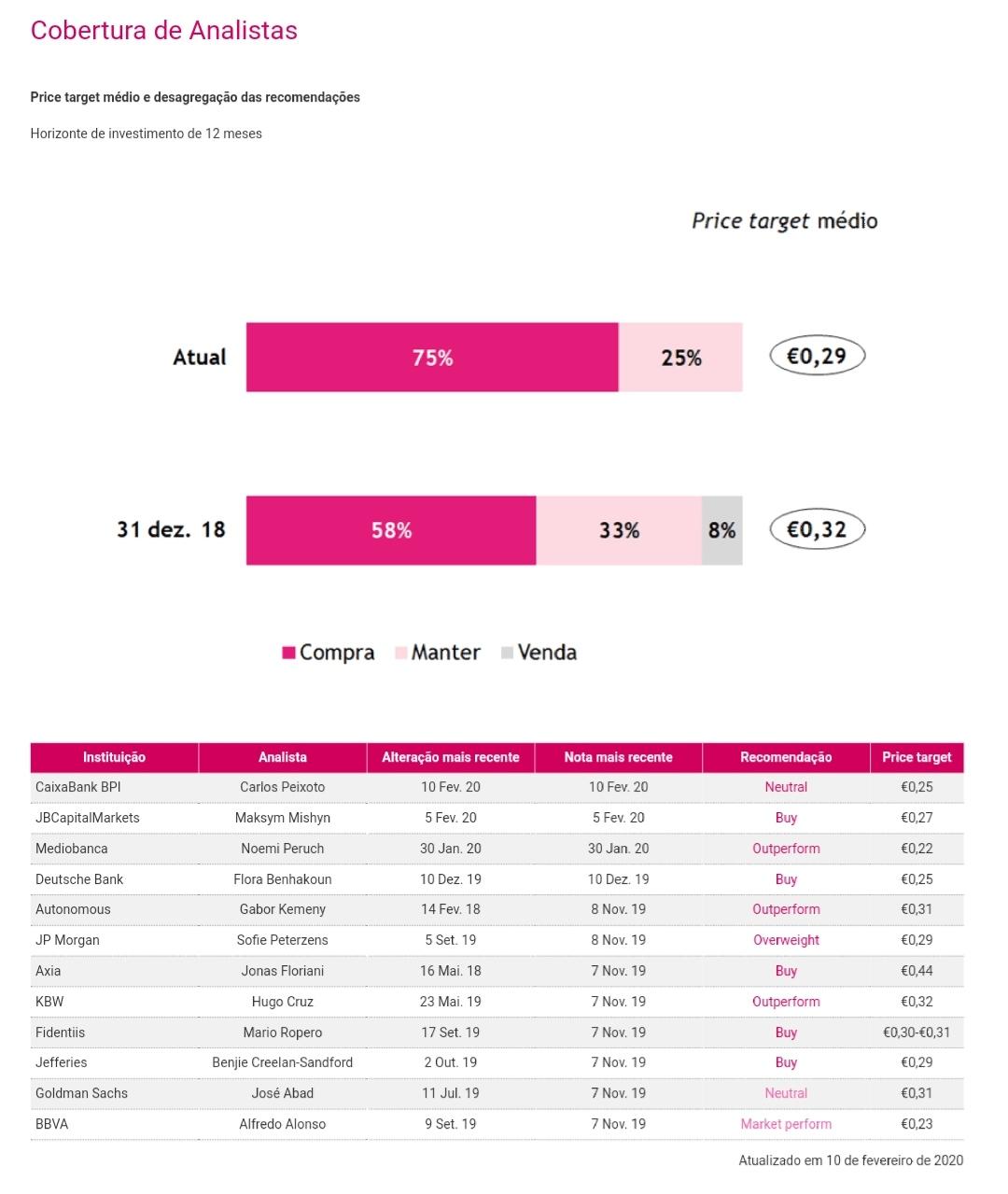Click the 58% bar for 31 dez. 18
Image resolution: width=1008 pixels, height=1194 pixels.
tap(391, 530)
